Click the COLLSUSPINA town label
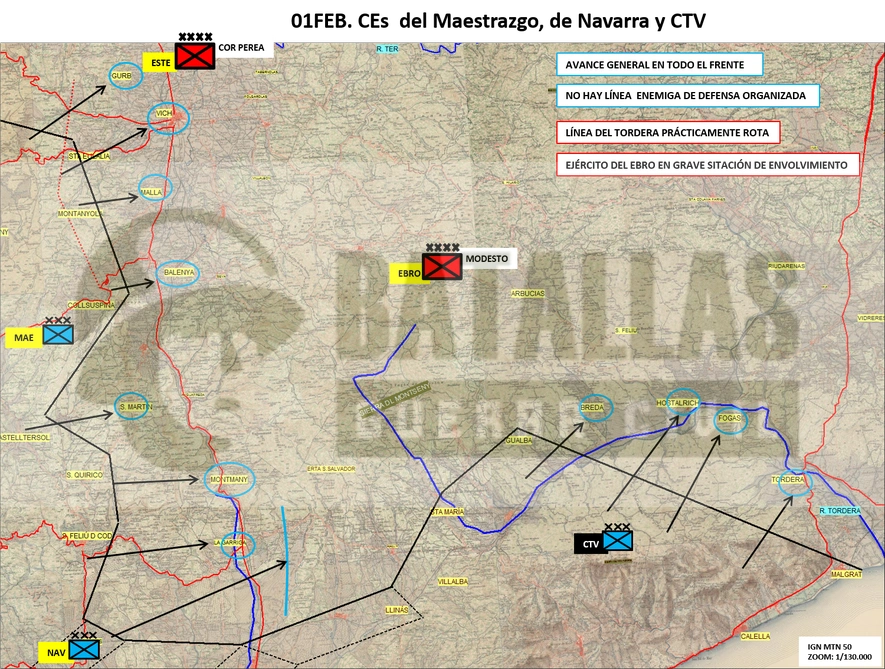885x669 pixels. pos(91,305)
